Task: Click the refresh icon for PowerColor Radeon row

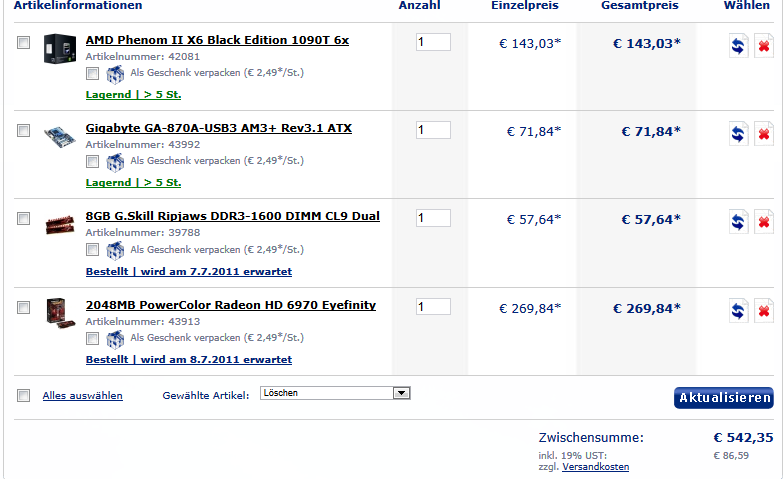Action: (738, 311)
